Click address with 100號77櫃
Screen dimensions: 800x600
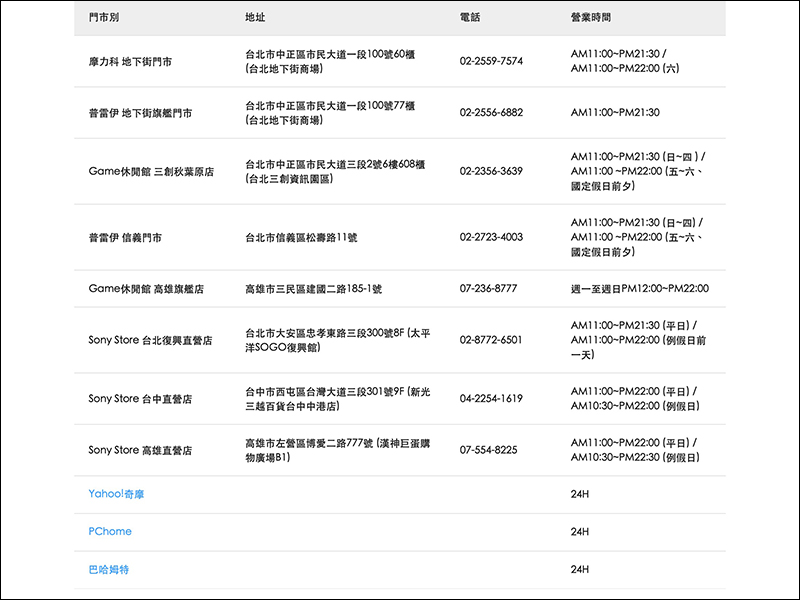[x=330, y=113]
